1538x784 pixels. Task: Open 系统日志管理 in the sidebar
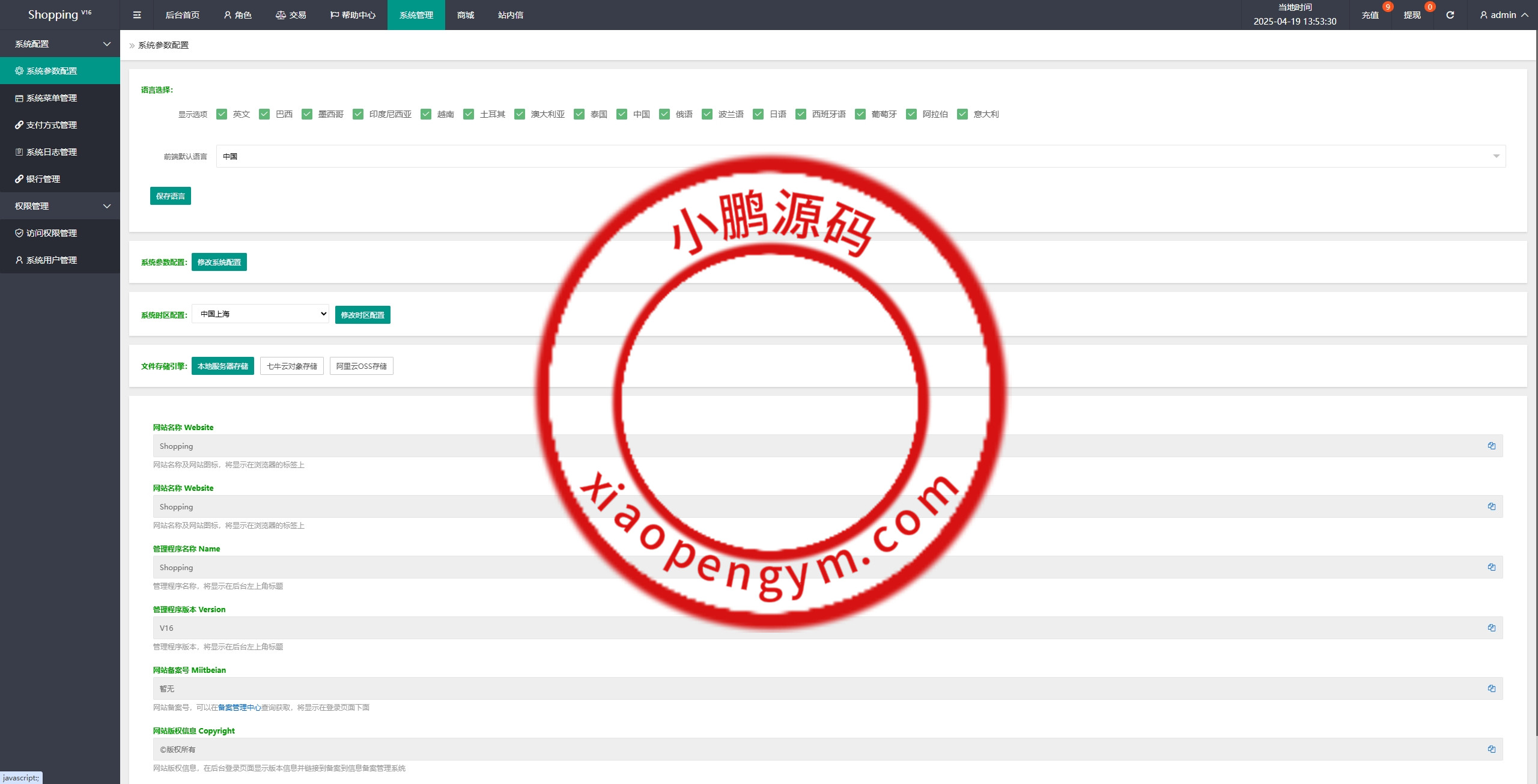click(x=51, y=152)
